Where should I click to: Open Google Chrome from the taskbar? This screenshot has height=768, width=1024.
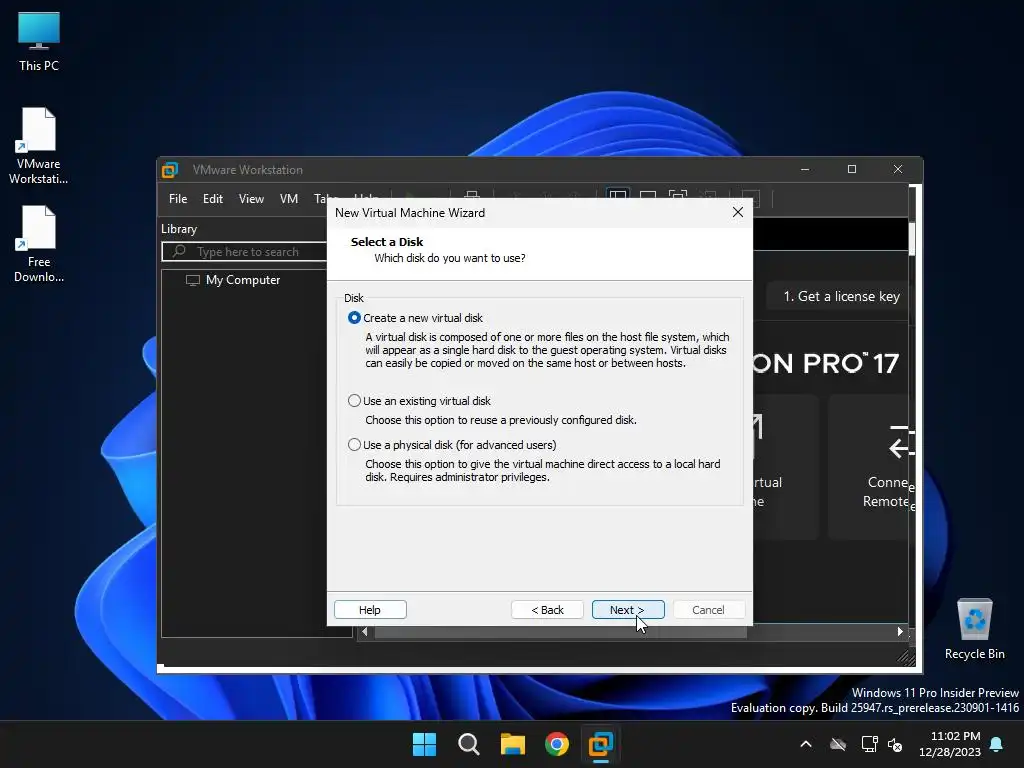click(x=557, y=744)
